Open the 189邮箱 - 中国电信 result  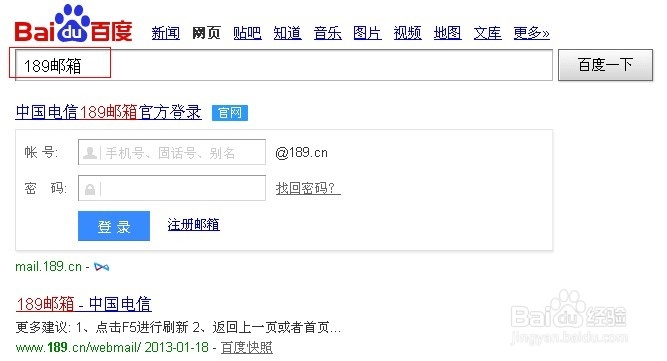(83, 304)
